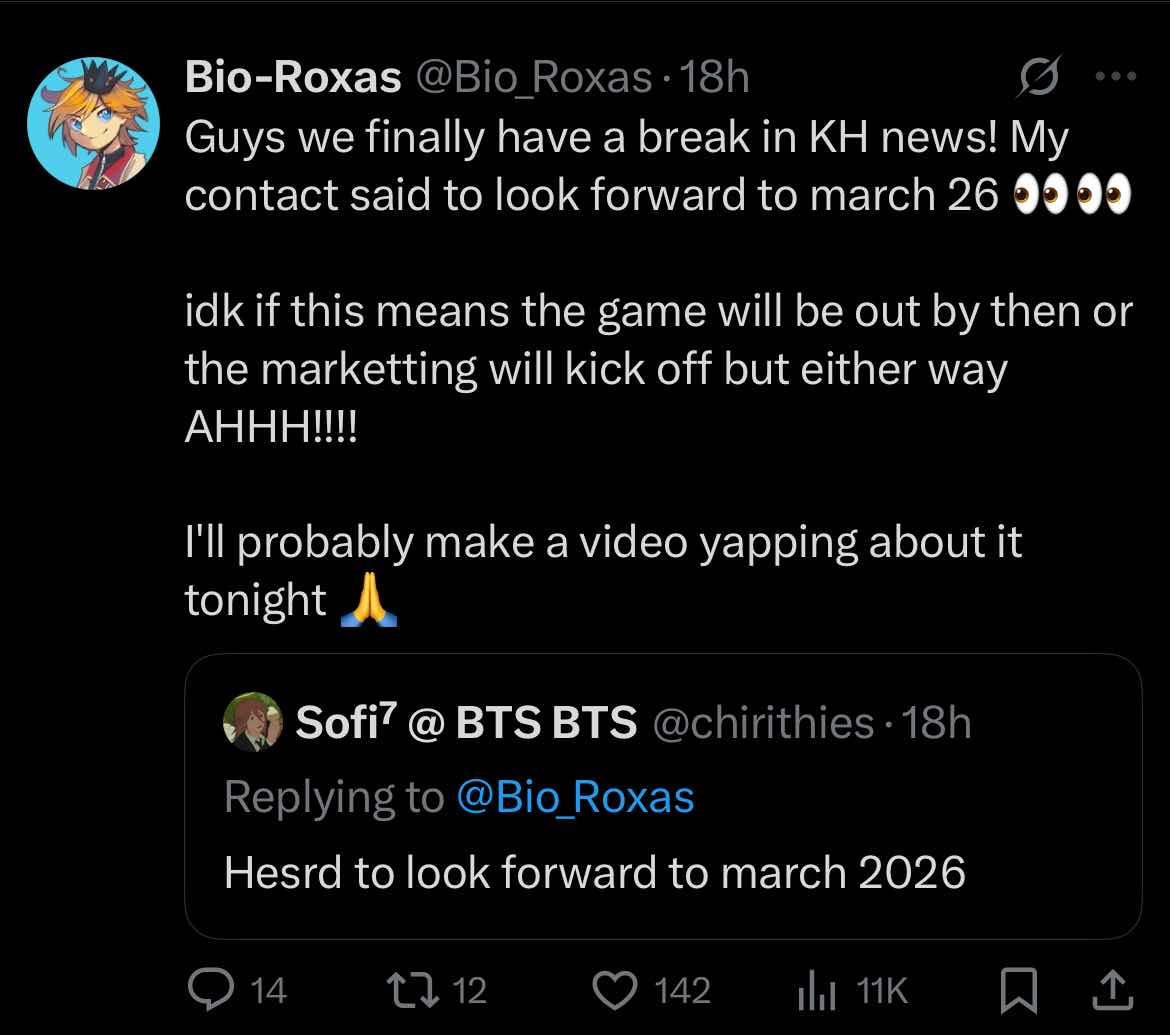This screenshot has height=1035, width=1170.
Task: Open the @chirithies handle in quoted post
Action: tap(763, 723)
